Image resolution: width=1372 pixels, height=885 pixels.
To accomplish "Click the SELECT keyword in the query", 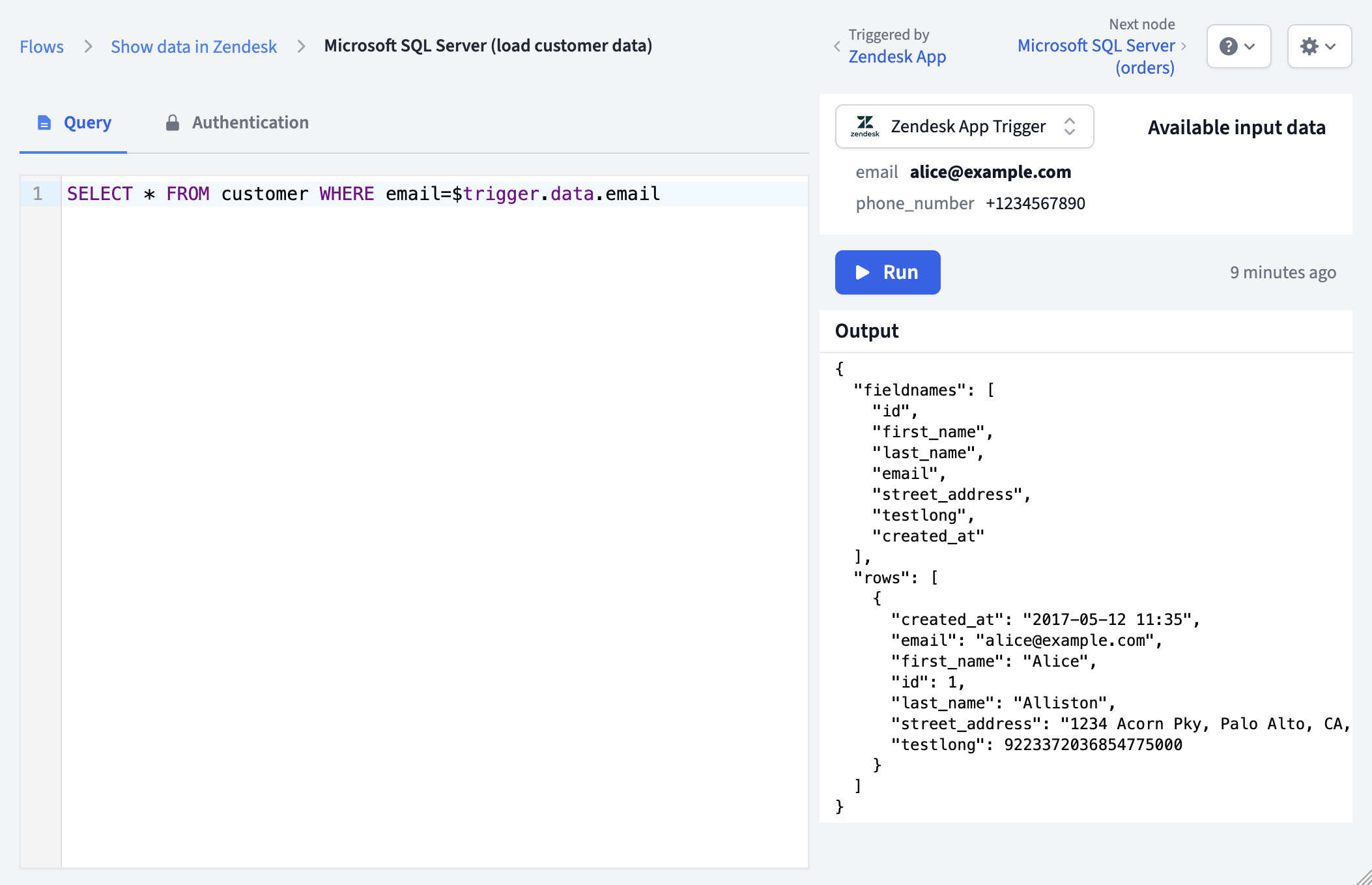I will tap(100, 194).
